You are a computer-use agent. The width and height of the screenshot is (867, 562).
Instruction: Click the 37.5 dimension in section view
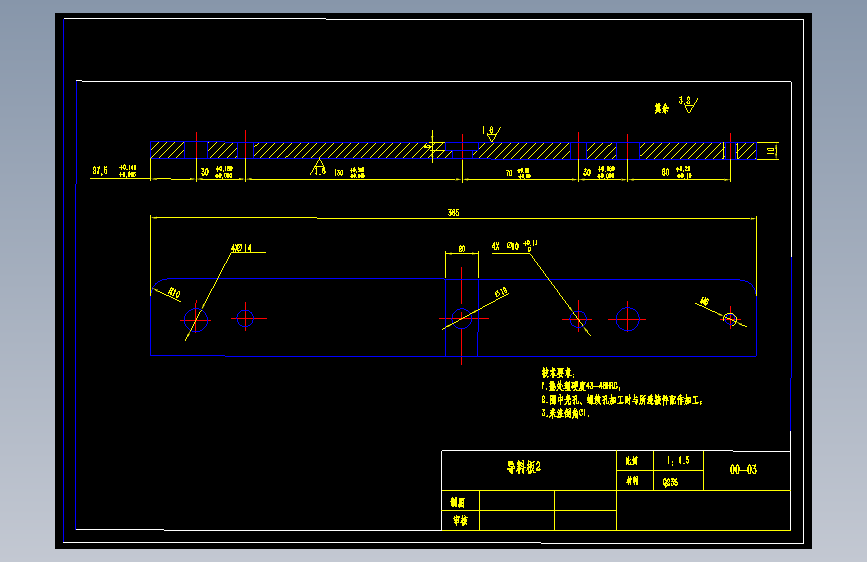point(100,170)
